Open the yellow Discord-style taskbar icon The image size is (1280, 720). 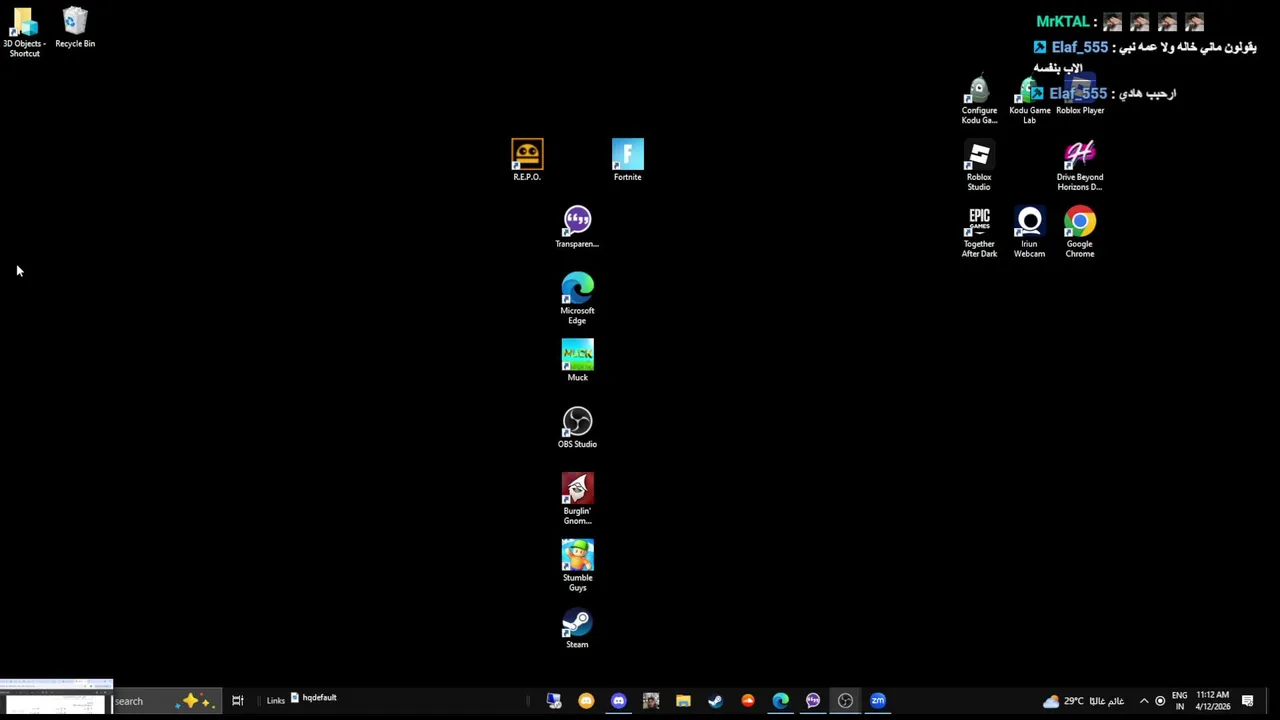click(x=586, y=701)
